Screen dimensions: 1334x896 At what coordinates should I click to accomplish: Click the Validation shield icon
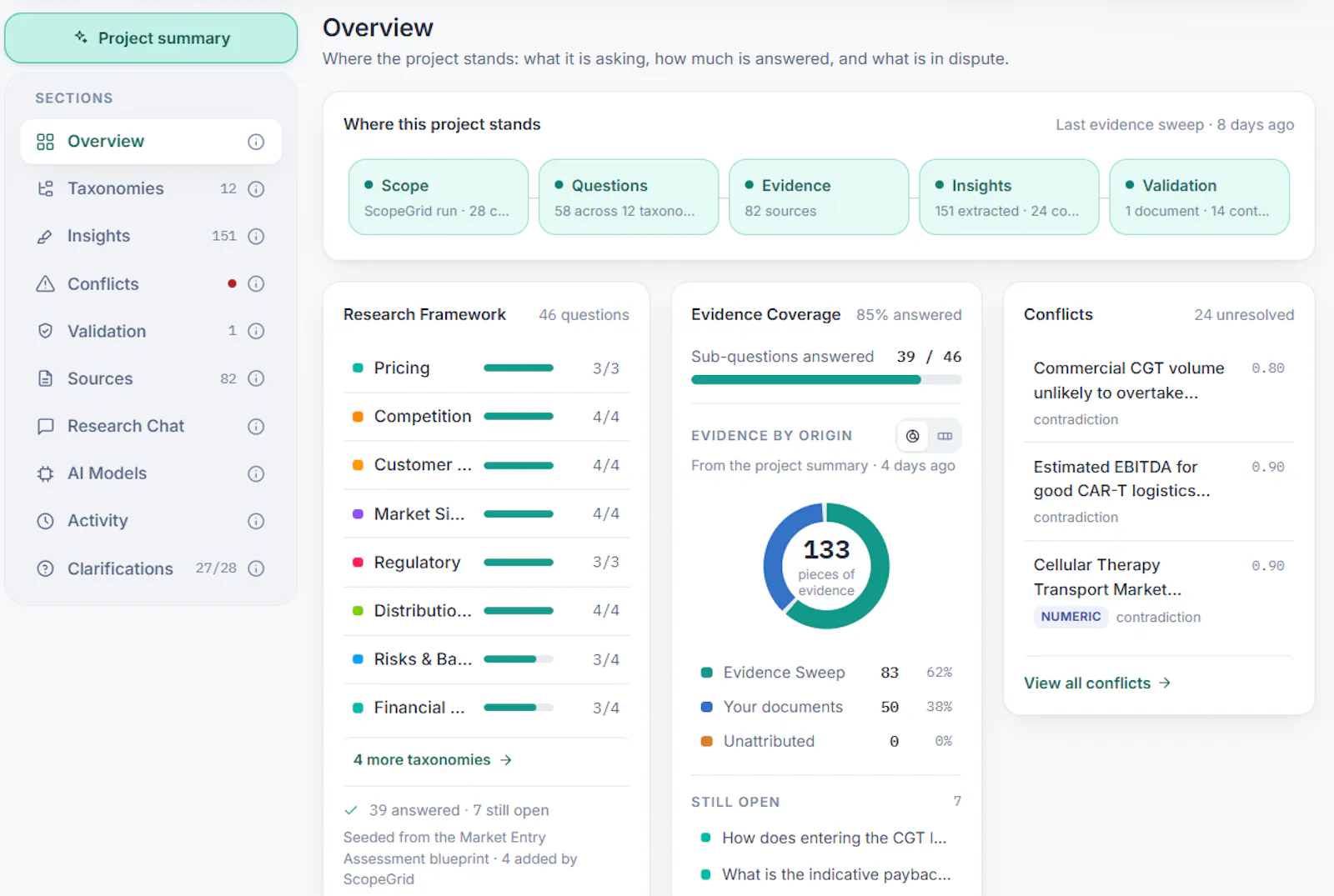tap(45, 331)
